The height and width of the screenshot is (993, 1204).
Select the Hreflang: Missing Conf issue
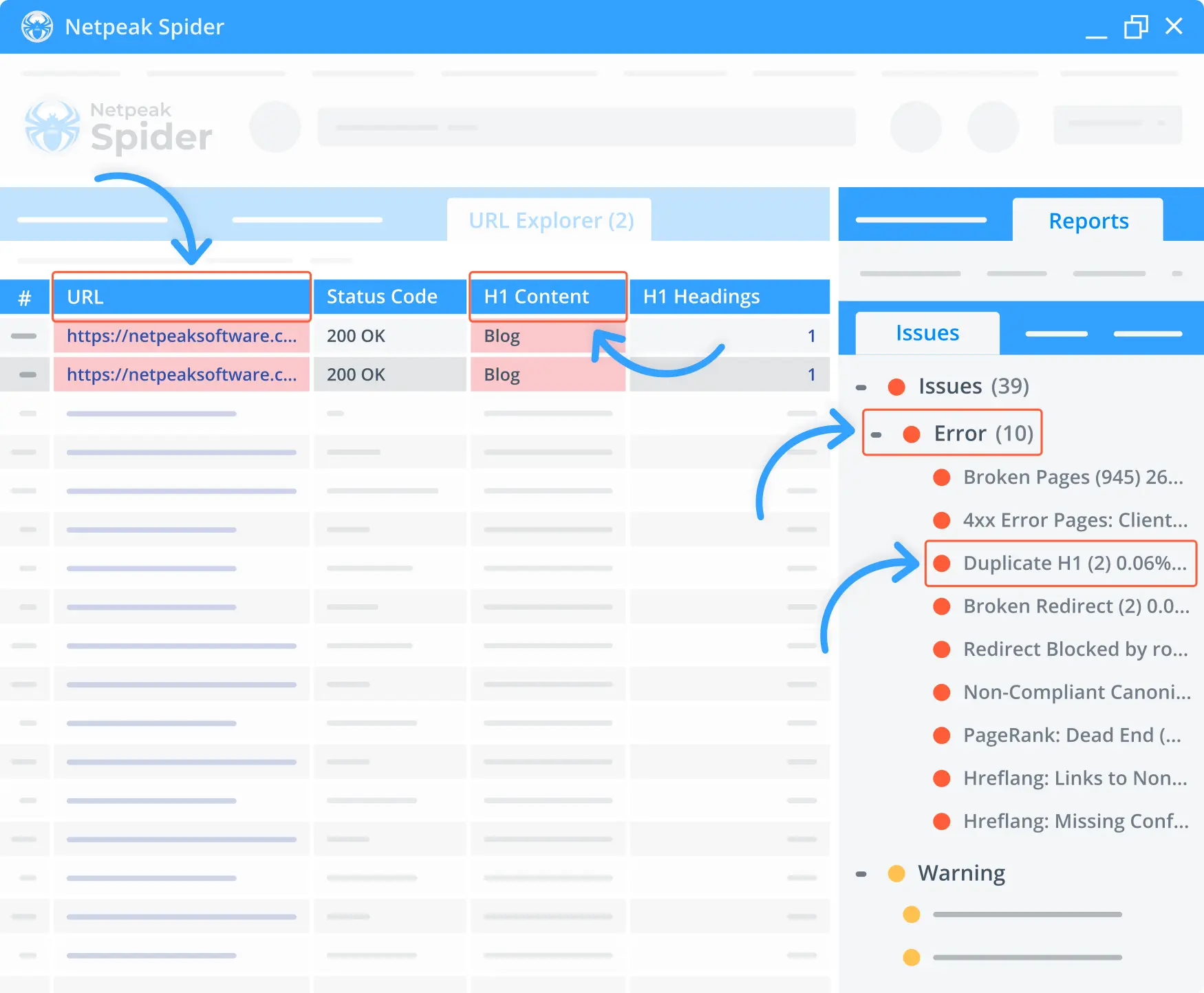[1076, 821]
